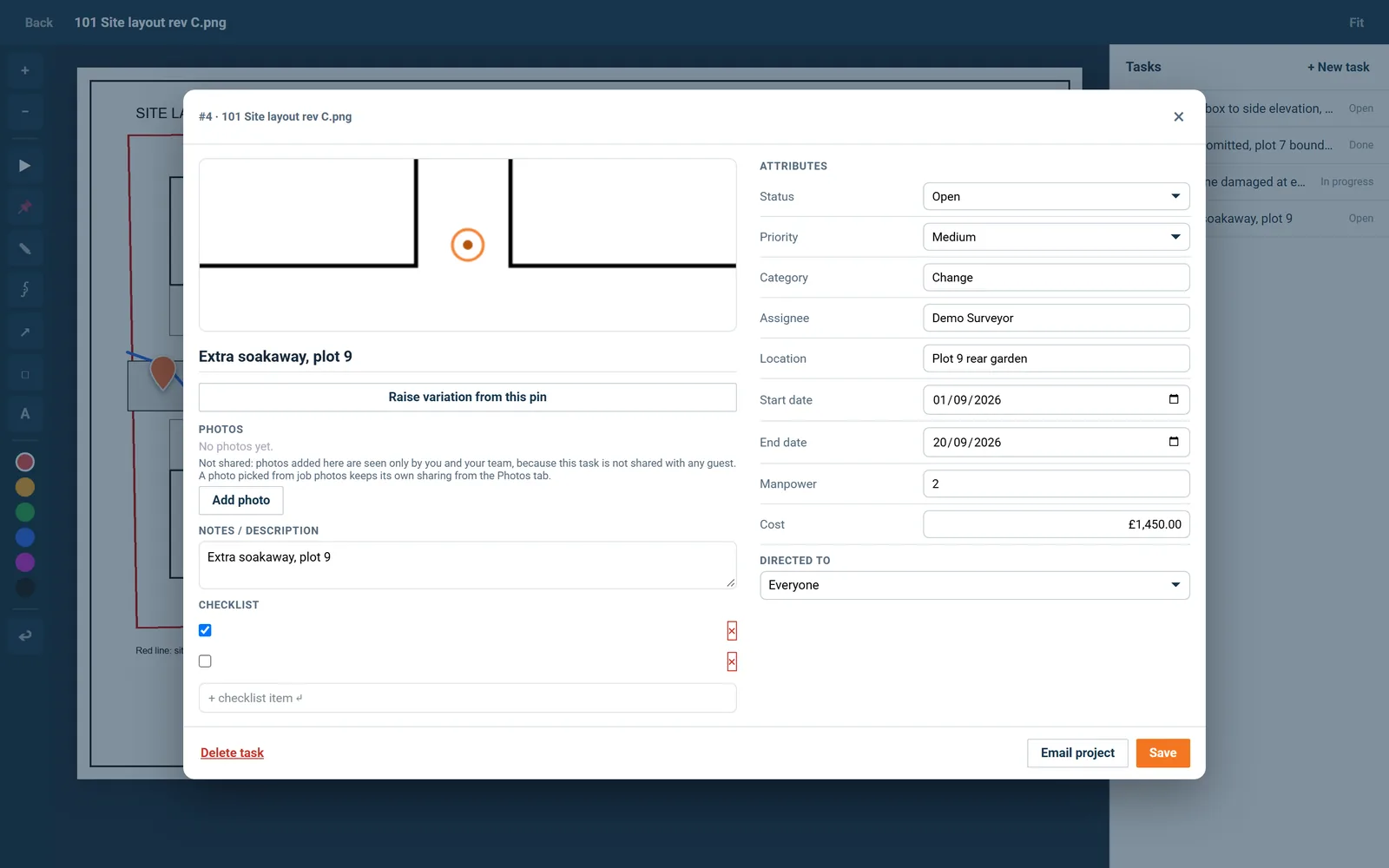
Task: Click the Cost field
Action: [x=1056, y=524]
